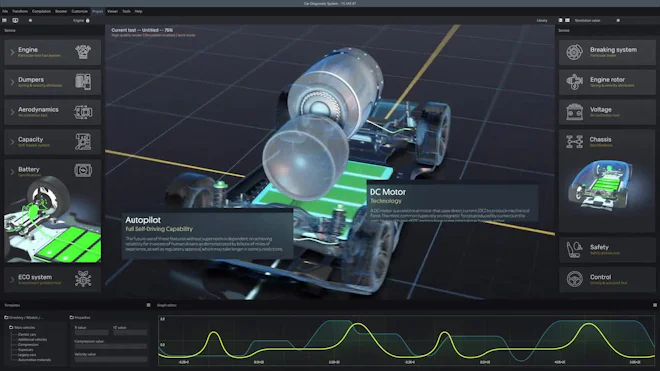Image resolution: width=660 pixels, height=371 pixels.
Task: Click the Engine rotor icon
Action: coord(574,82)
